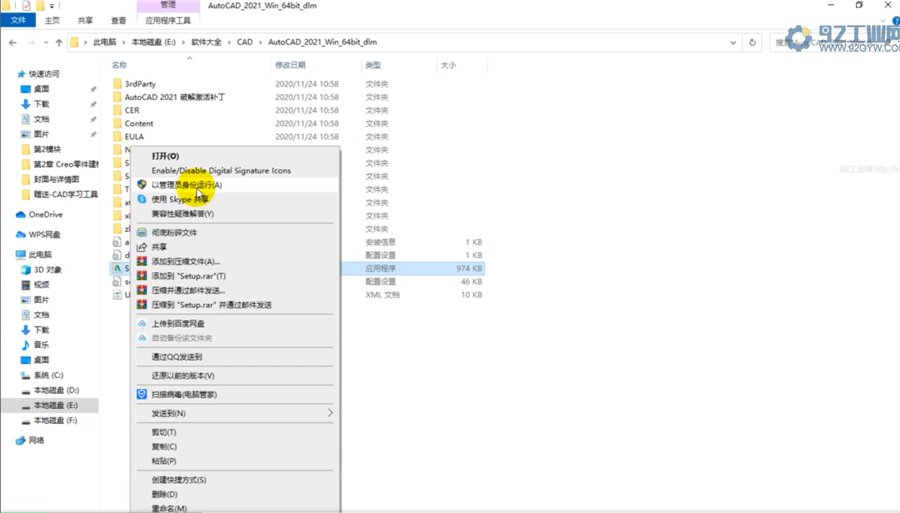Click CAD in the address breadcrumb

coord(245,42)
